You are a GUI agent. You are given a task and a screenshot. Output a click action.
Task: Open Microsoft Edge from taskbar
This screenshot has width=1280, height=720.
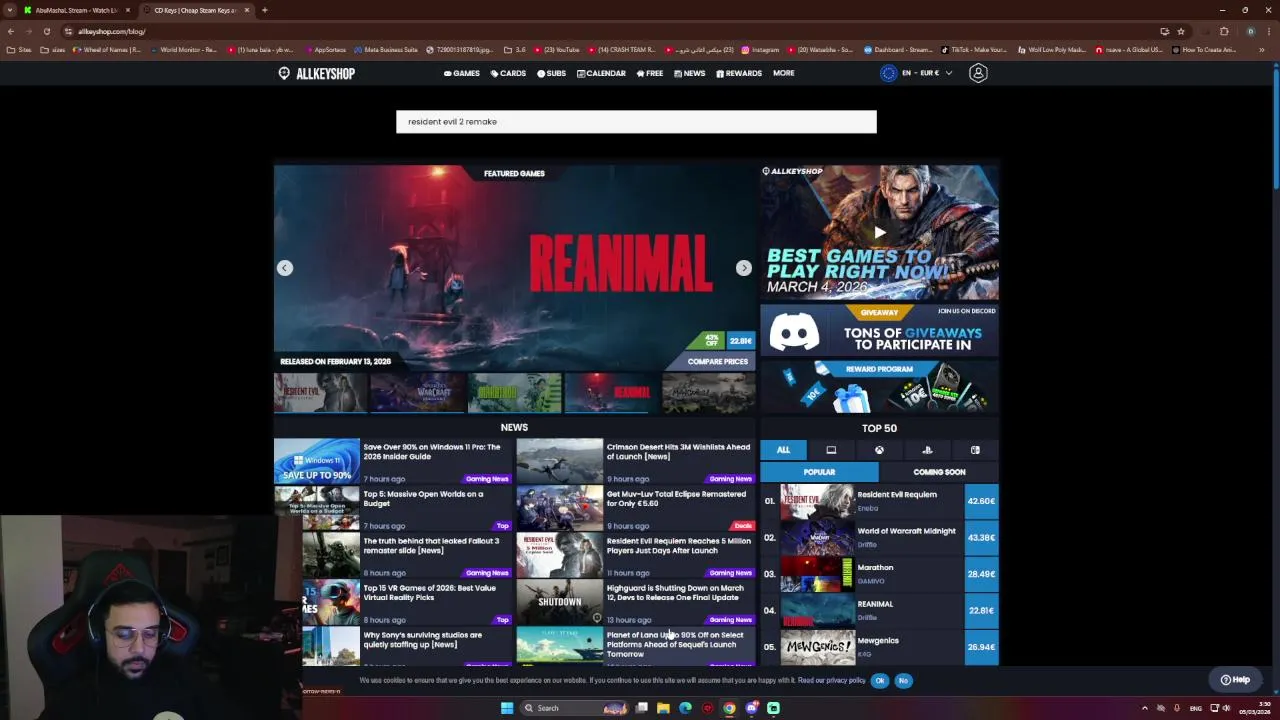click(x=685, y=708)
